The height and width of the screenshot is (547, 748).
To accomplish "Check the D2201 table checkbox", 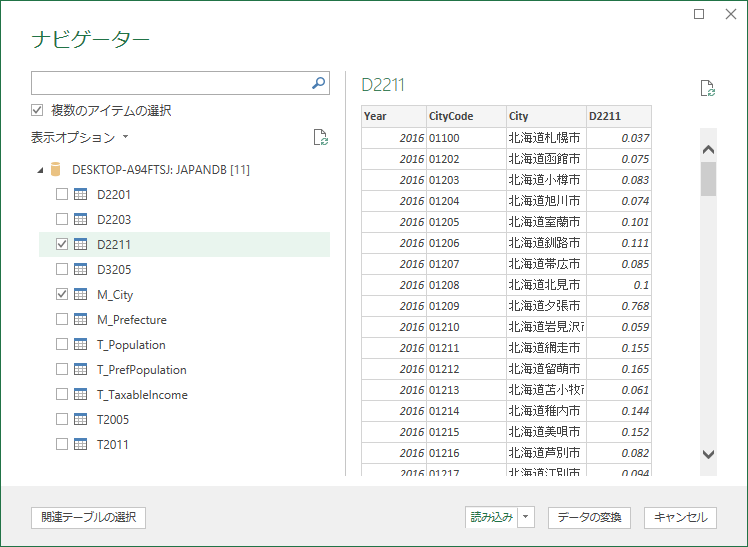I will pyautogui.click(x=62, y=195).
